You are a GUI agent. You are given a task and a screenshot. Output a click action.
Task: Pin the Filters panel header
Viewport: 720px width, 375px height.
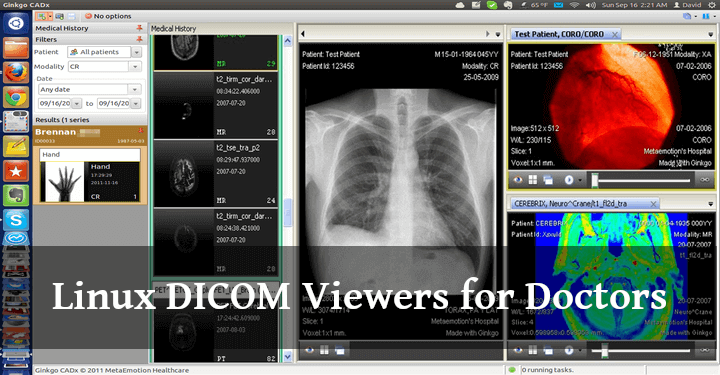(x=140, y=39)
